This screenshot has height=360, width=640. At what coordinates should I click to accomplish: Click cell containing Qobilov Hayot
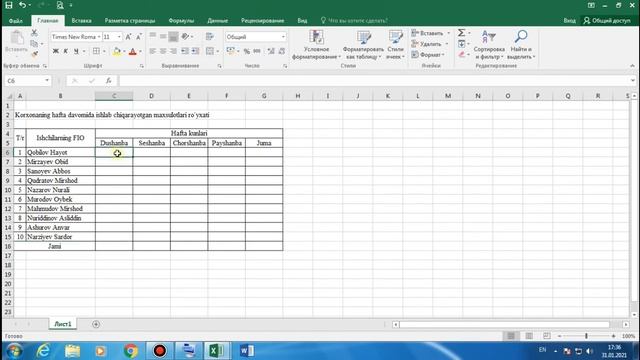coord(60,152)
